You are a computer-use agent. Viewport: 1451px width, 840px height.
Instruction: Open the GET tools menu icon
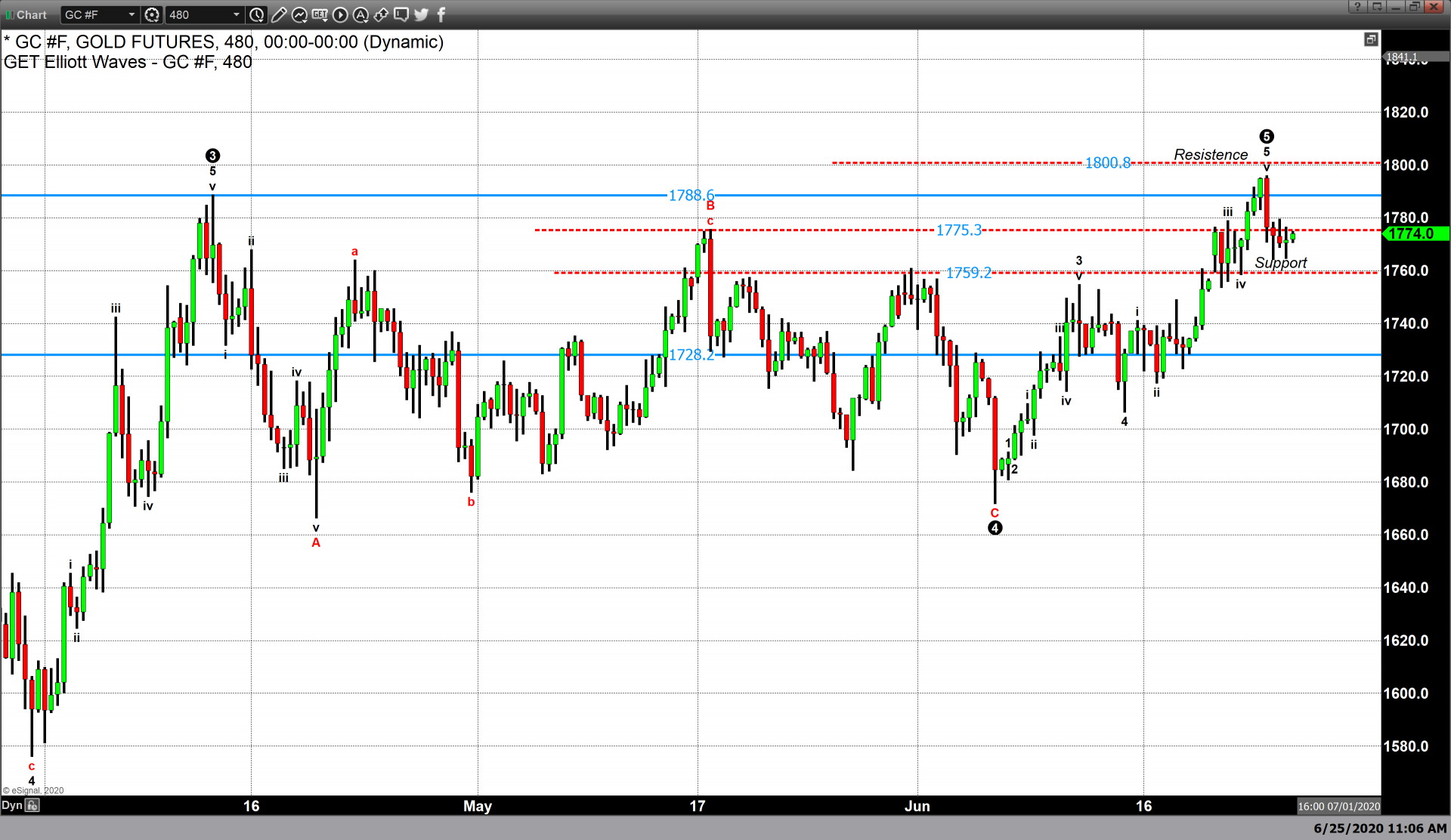tap(320, 14)
